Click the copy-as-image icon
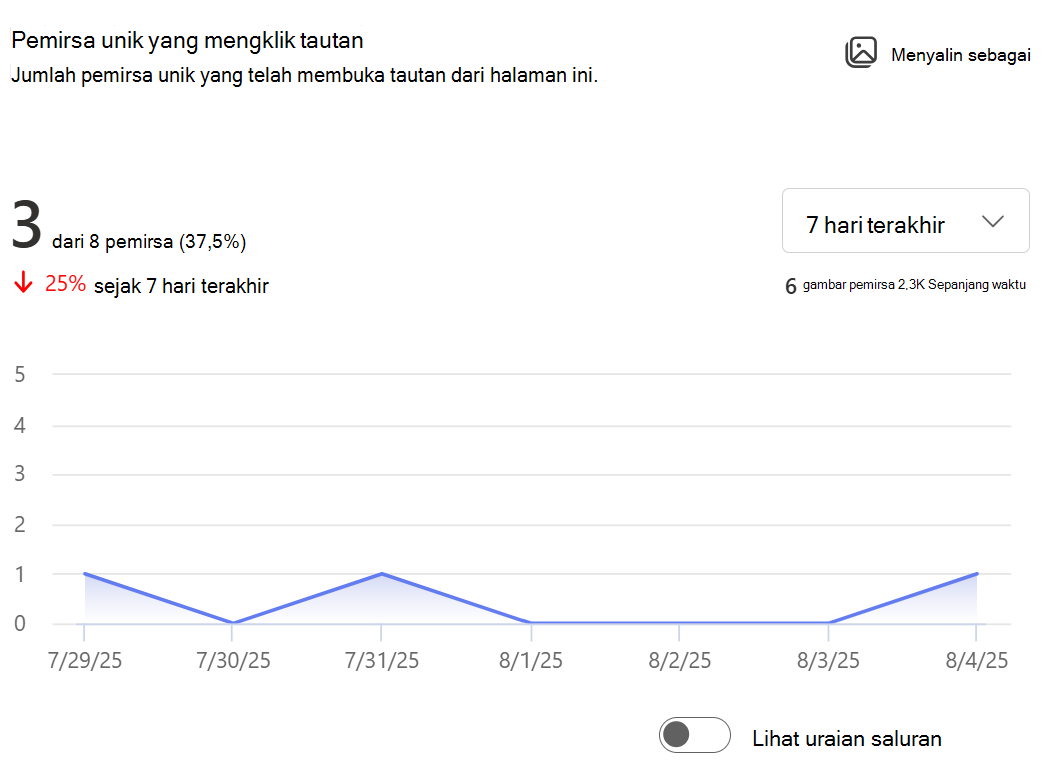This screenshot has height=760, width=1042. click(861, 52)
